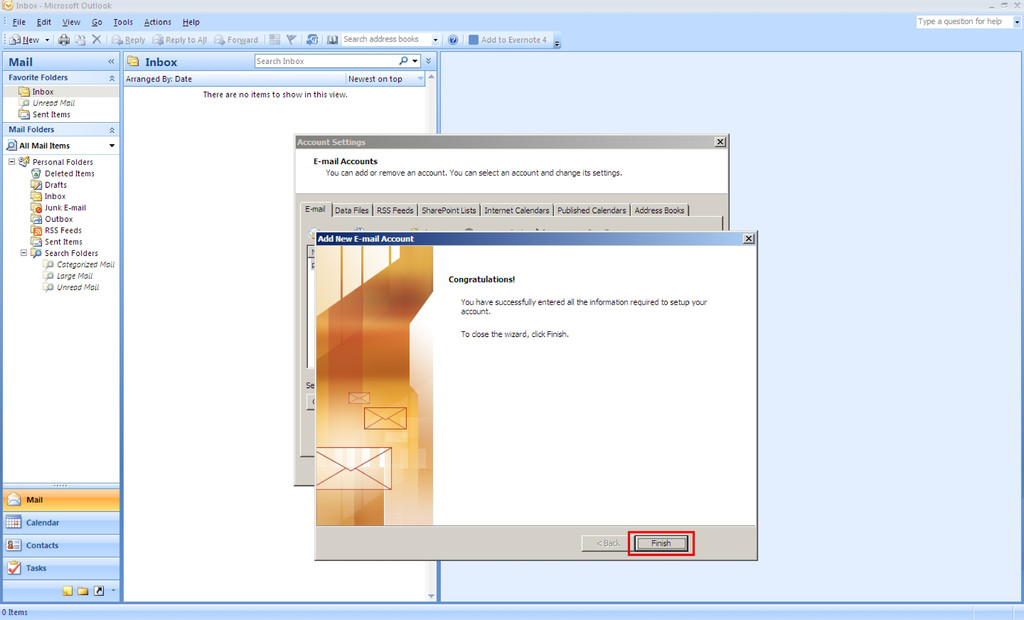Open the Search address books dropdown
Image resolution: width=1024 pixels, height=620 pixels.
pyautogui.click(x=436, y=40)
